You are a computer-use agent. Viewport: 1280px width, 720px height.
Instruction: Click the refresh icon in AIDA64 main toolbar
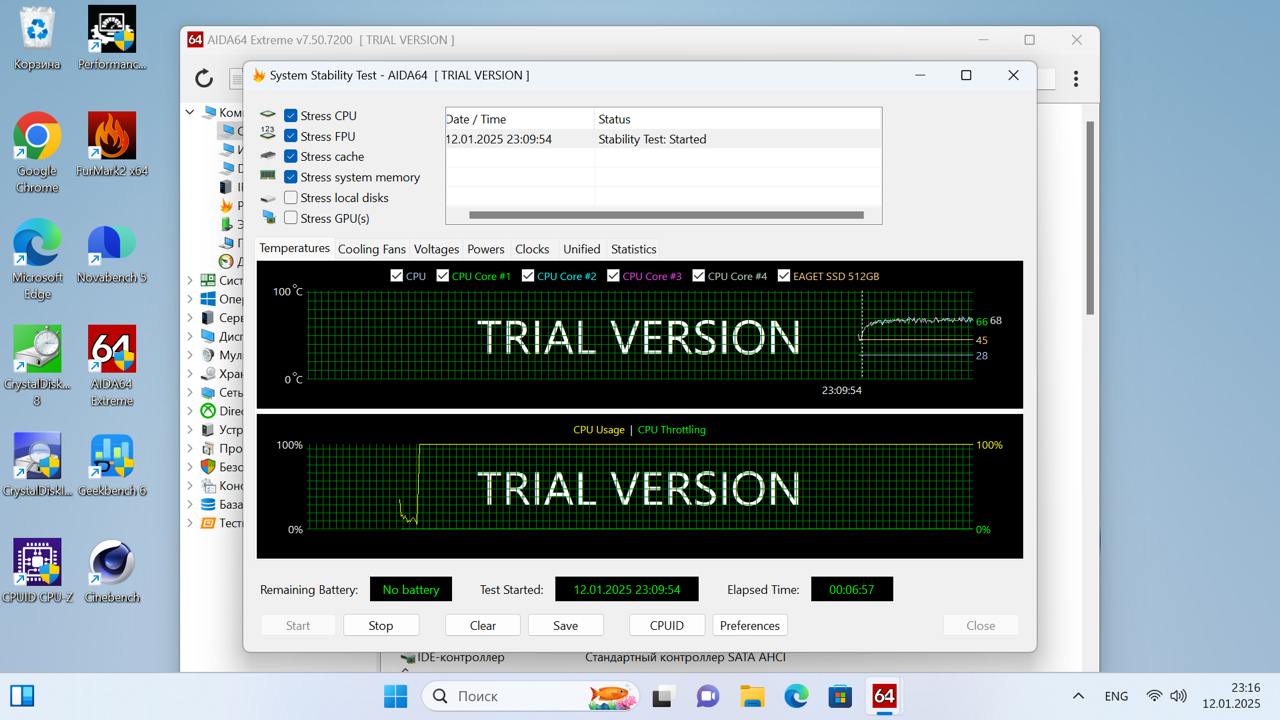coord(204,78)
